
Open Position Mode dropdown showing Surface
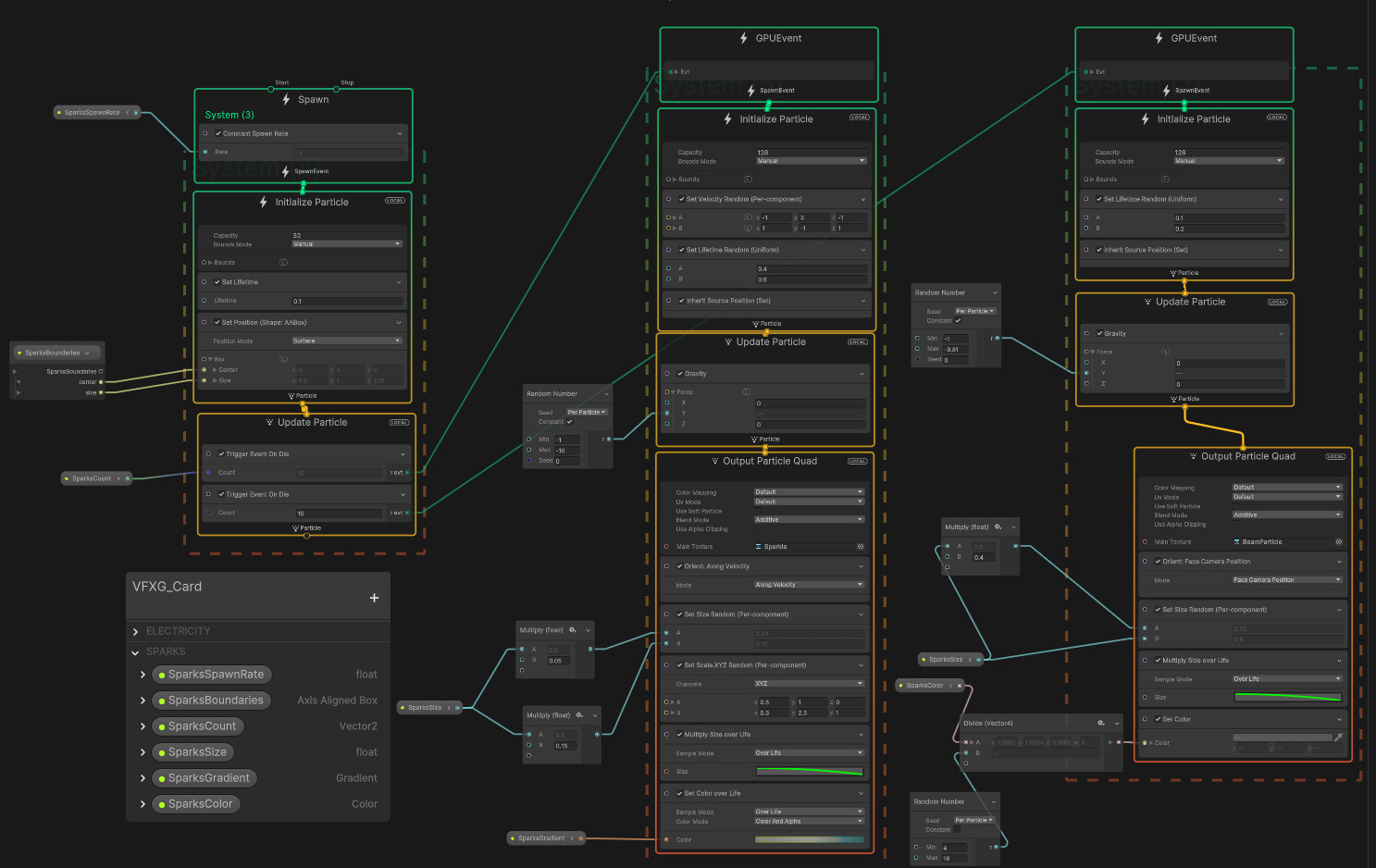[x=346, y=341]
